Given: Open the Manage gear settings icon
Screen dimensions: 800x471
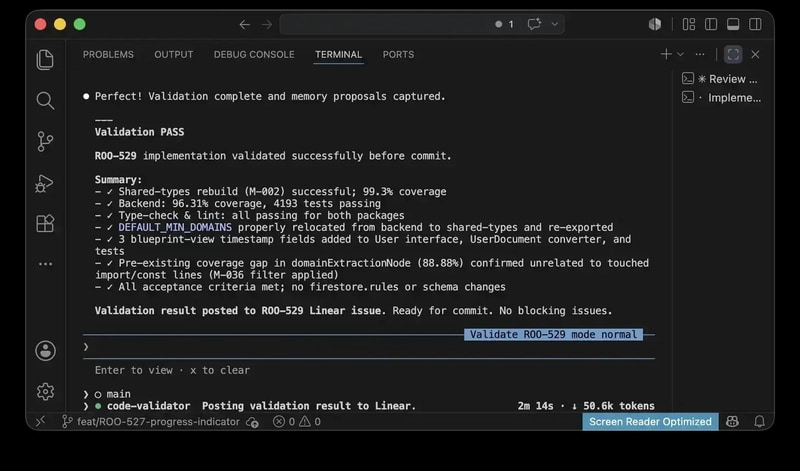Looking at the screenshot, I should tap(45, 391).
